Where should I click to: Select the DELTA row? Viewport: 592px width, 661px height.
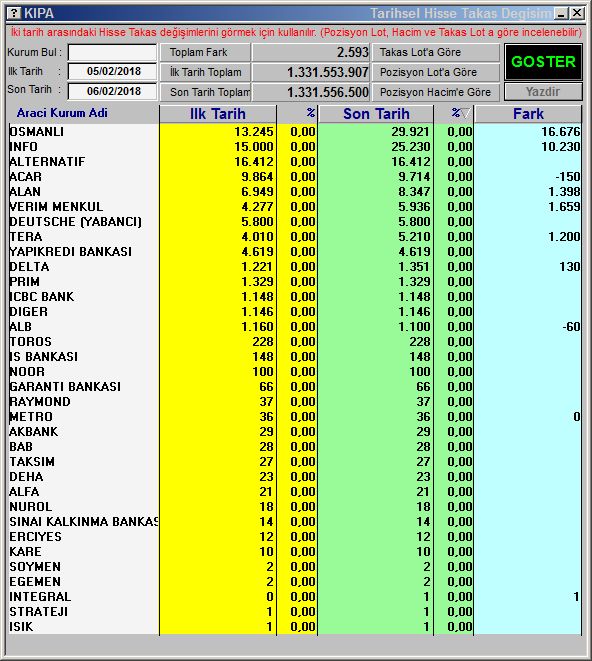[295, 266]
